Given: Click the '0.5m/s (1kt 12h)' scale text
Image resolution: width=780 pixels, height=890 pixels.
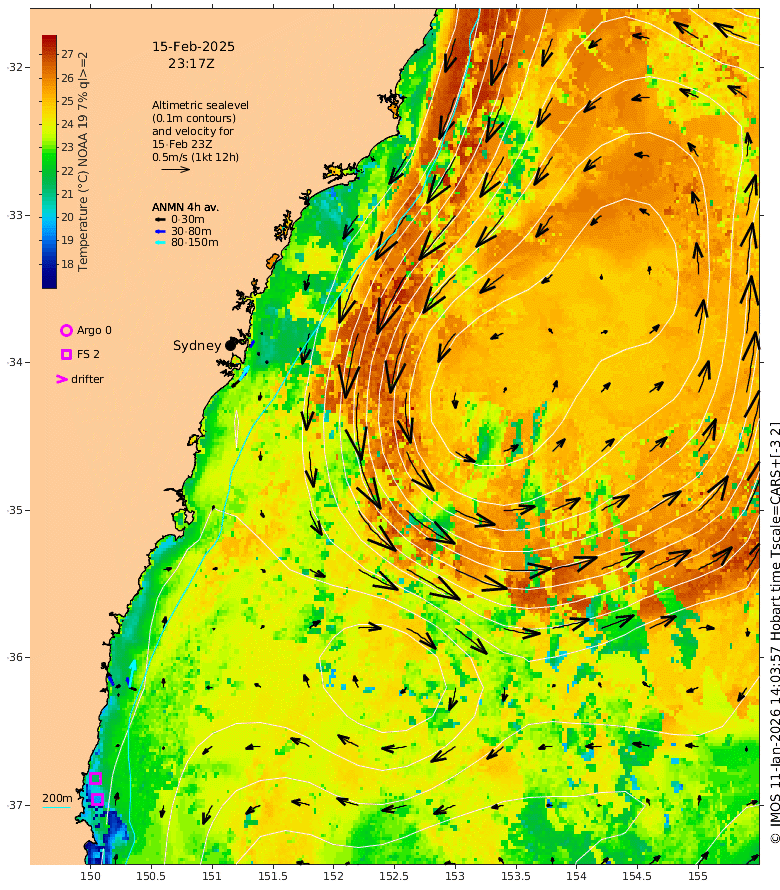Looking at the screenshot, I should pos(195,157).
